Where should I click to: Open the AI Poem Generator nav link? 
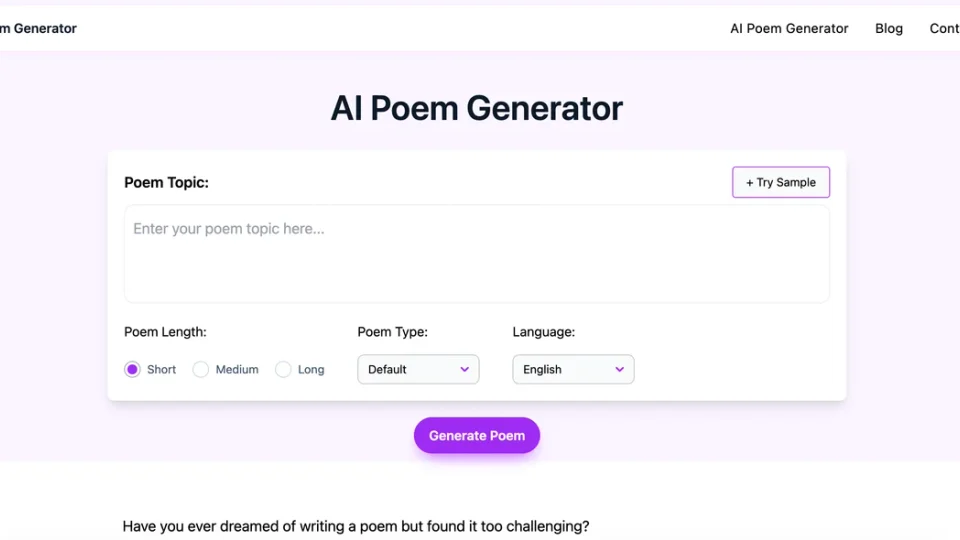[x=789, y=29]
